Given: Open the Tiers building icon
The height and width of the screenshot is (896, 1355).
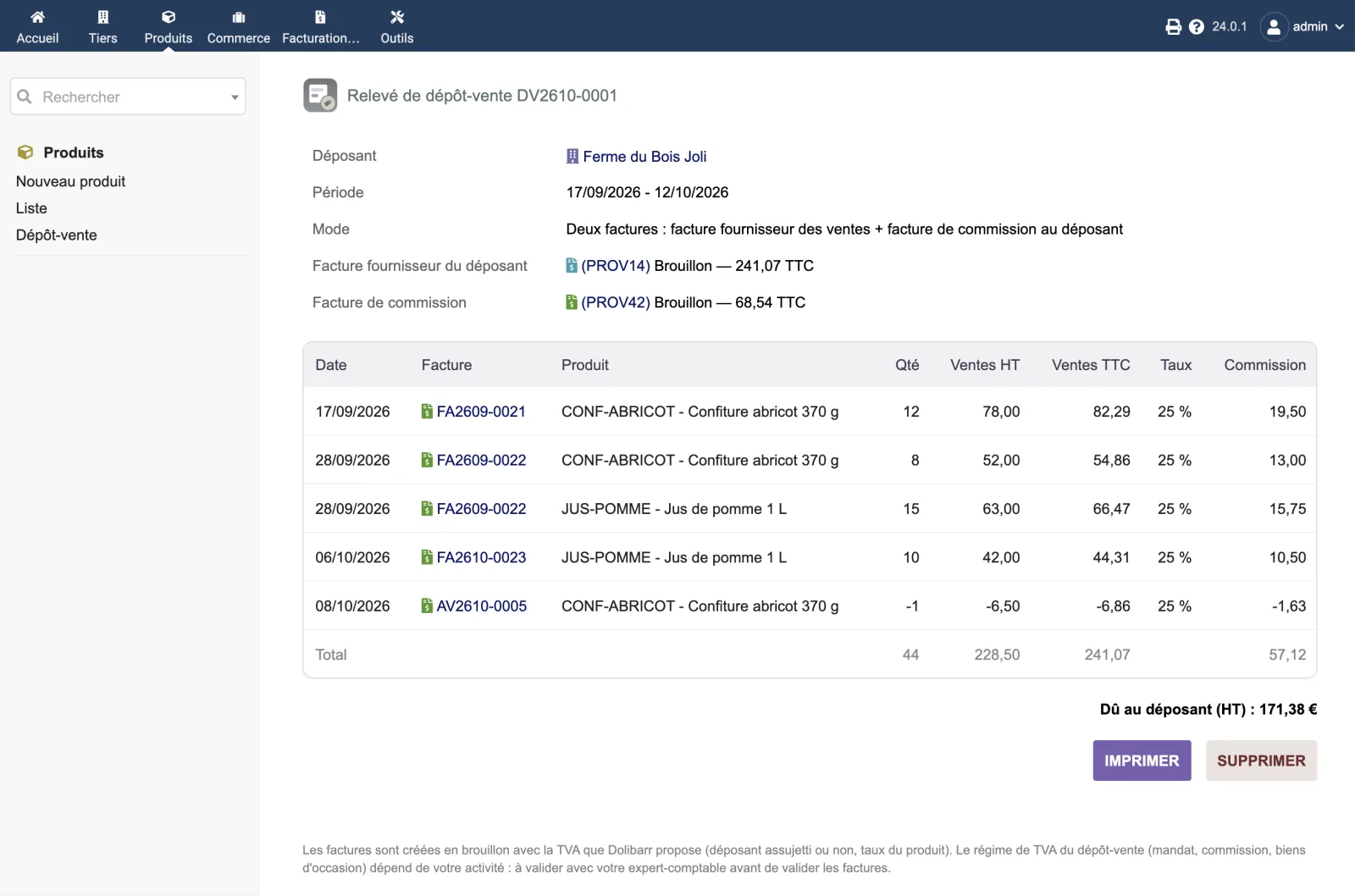Looking at the screenshot, I should [102, 17].
